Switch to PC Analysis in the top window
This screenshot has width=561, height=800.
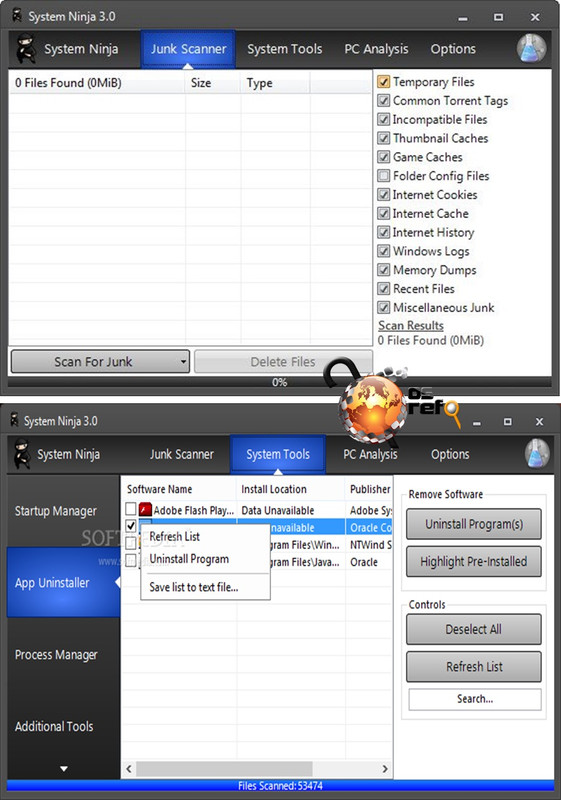[x=376, y=49]
